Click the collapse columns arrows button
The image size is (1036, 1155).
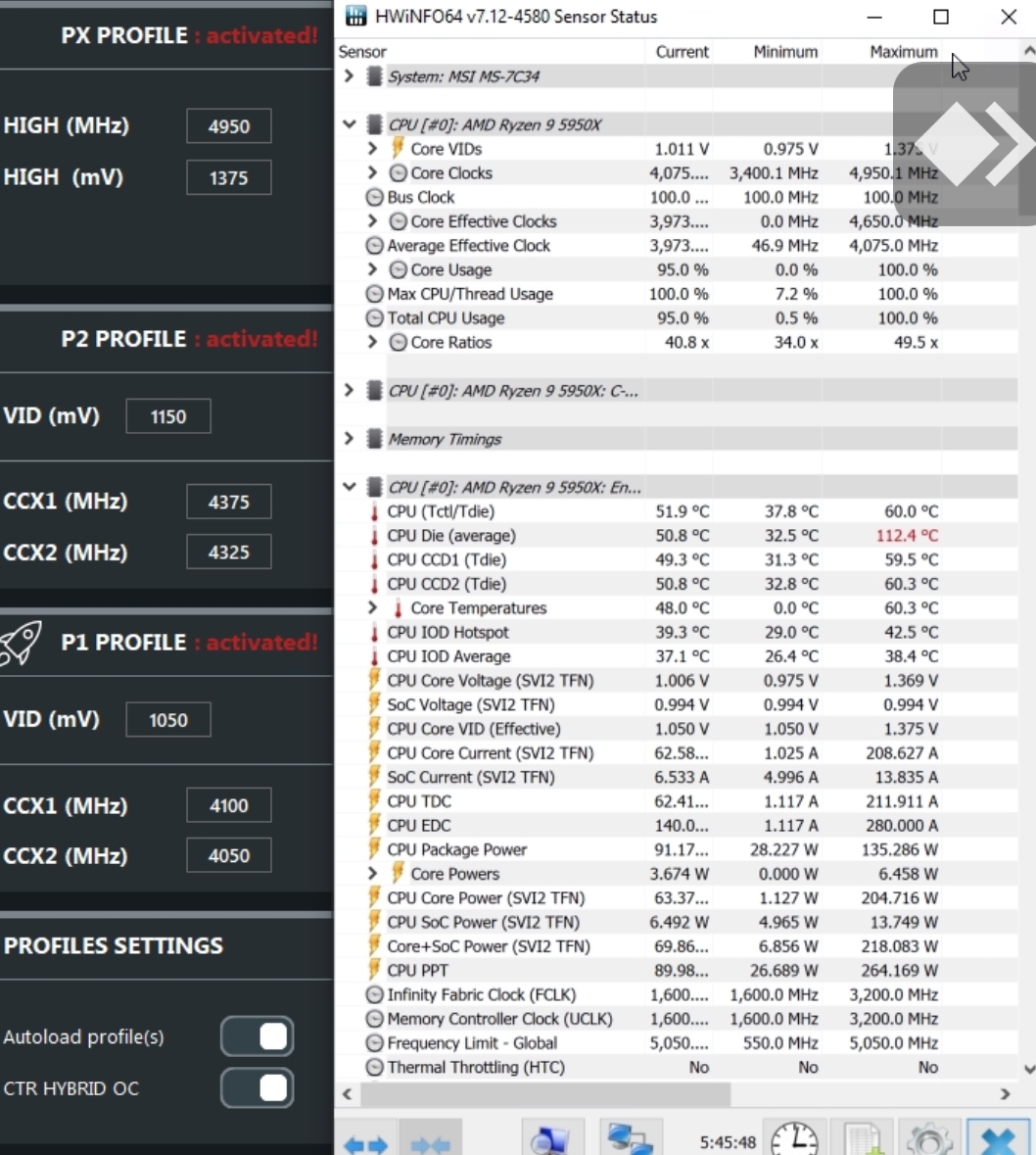coord(431,1142)
